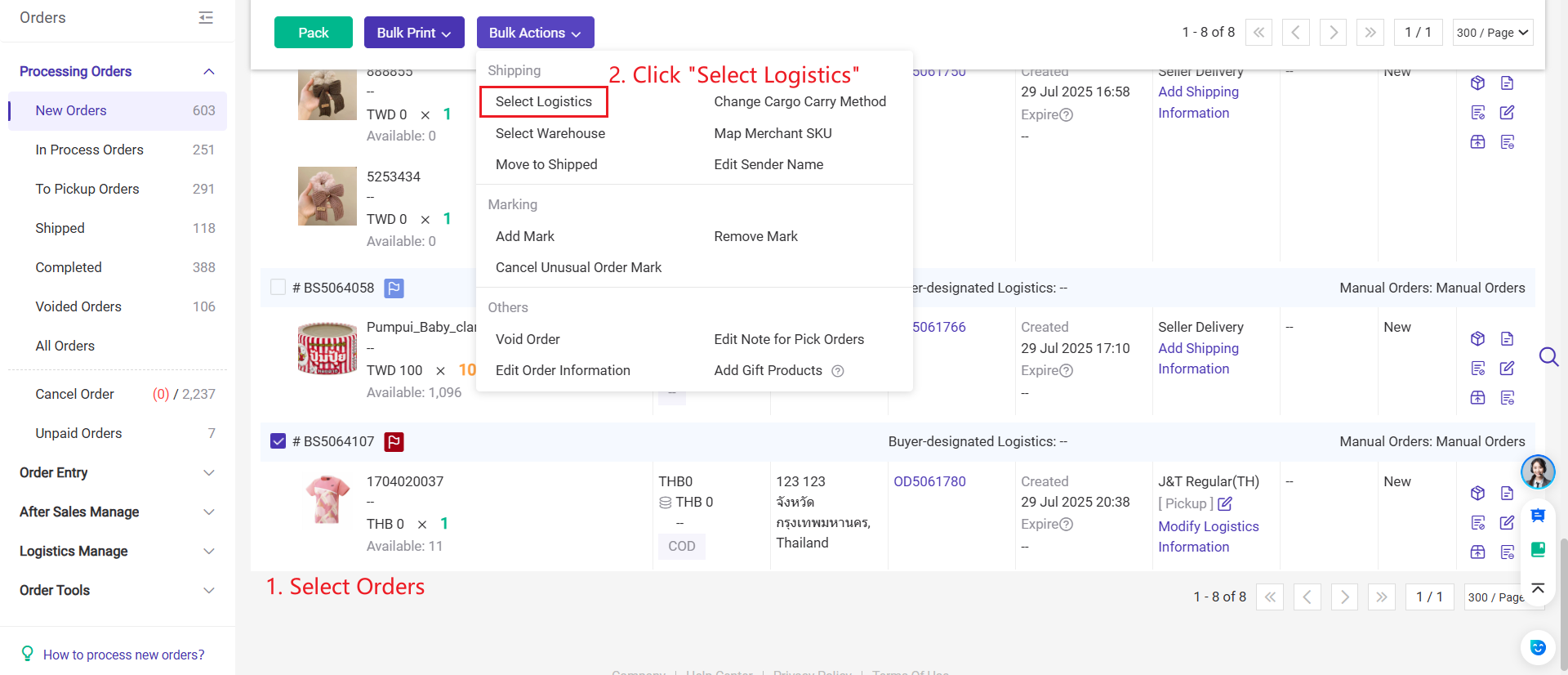The height and width of the screenshot is (675, 1568).
Task: Choose Move to Shipped menu item
Action: click(x=546, y=164)
